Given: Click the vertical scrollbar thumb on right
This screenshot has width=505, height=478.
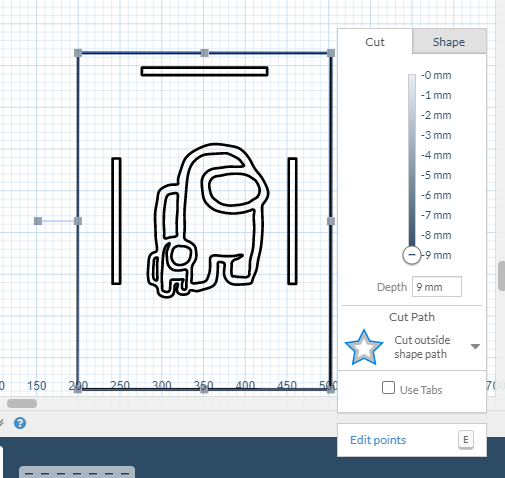Looking at the screenshot, I should tap(501, 276).
